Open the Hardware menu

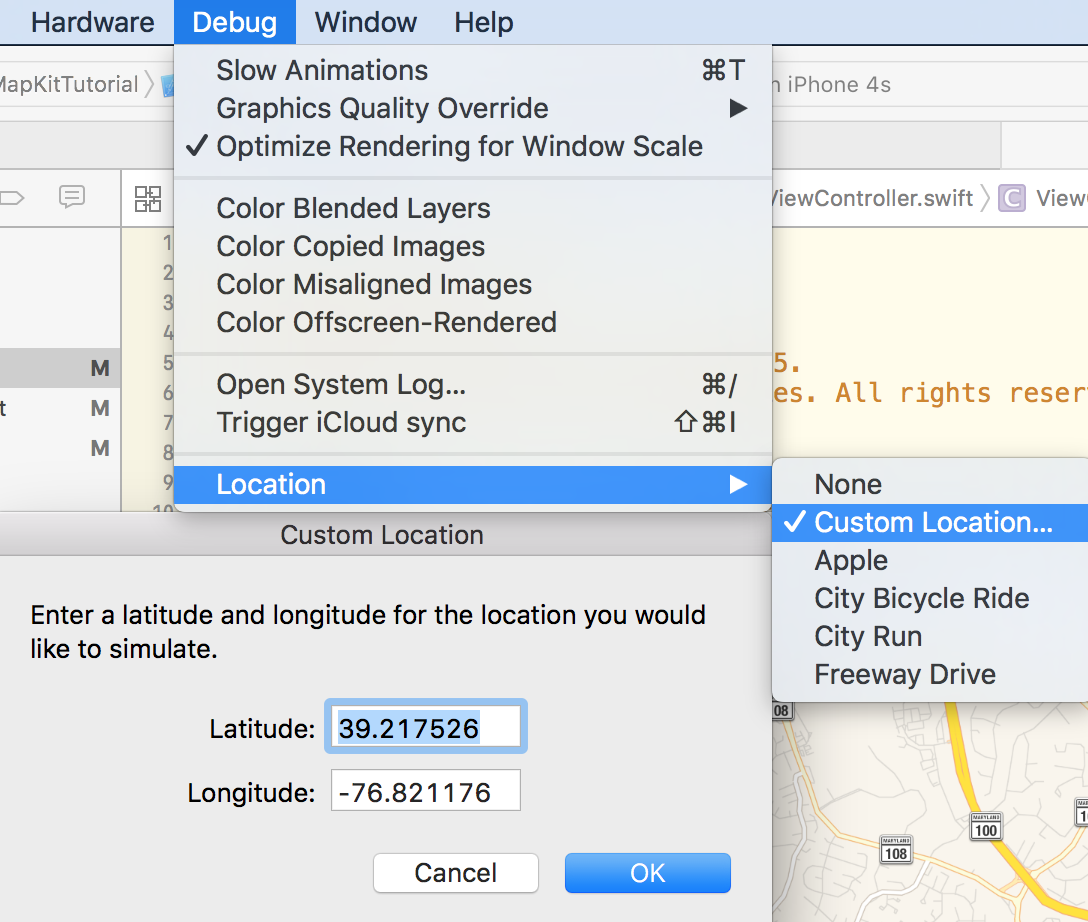(92, 22)
